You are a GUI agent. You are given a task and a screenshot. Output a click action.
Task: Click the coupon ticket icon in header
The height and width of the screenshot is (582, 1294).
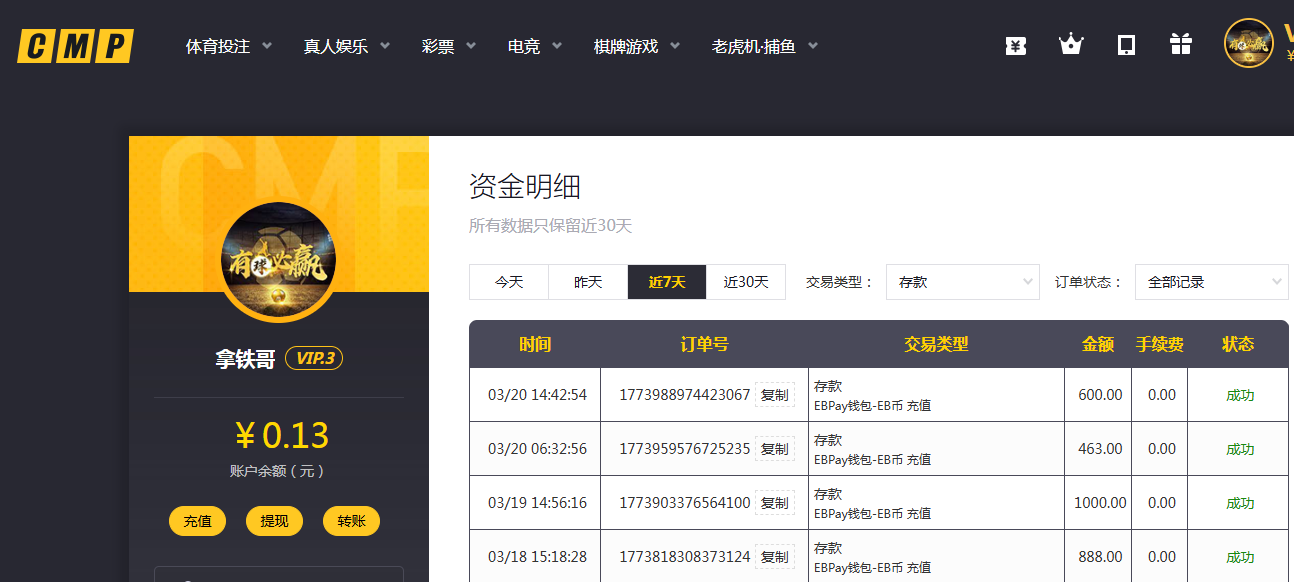(x=1016, y=45)
